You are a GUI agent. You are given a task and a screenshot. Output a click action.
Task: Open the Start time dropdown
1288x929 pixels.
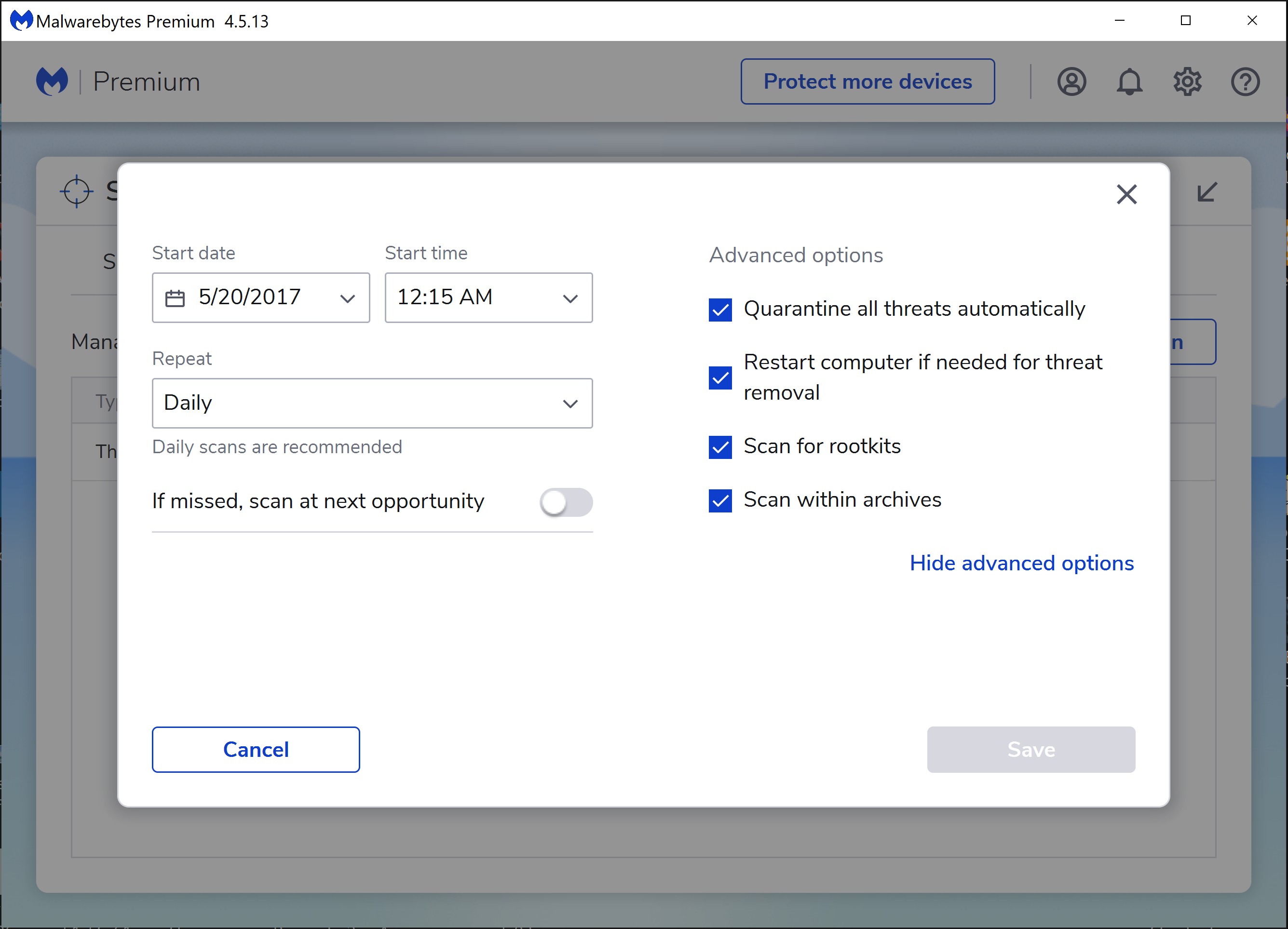pyautogui.click(x=488, y=297)
